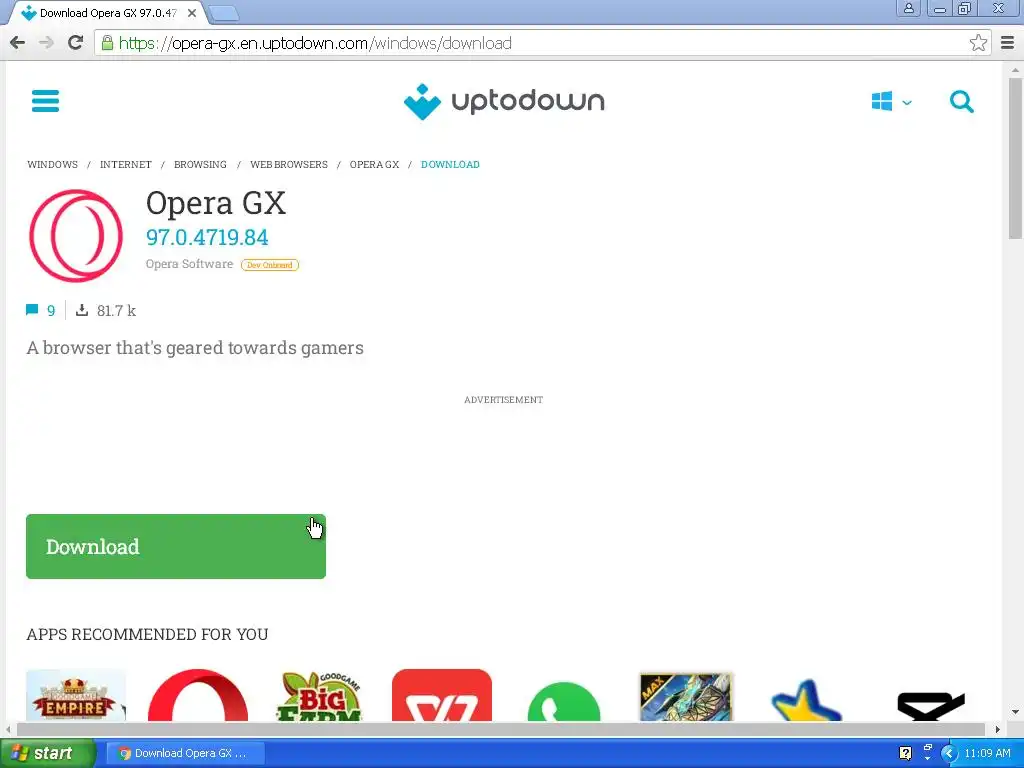Open the Big Farm recommended app
Viewport: 1024px width, 768px height.
coord(319,696)
